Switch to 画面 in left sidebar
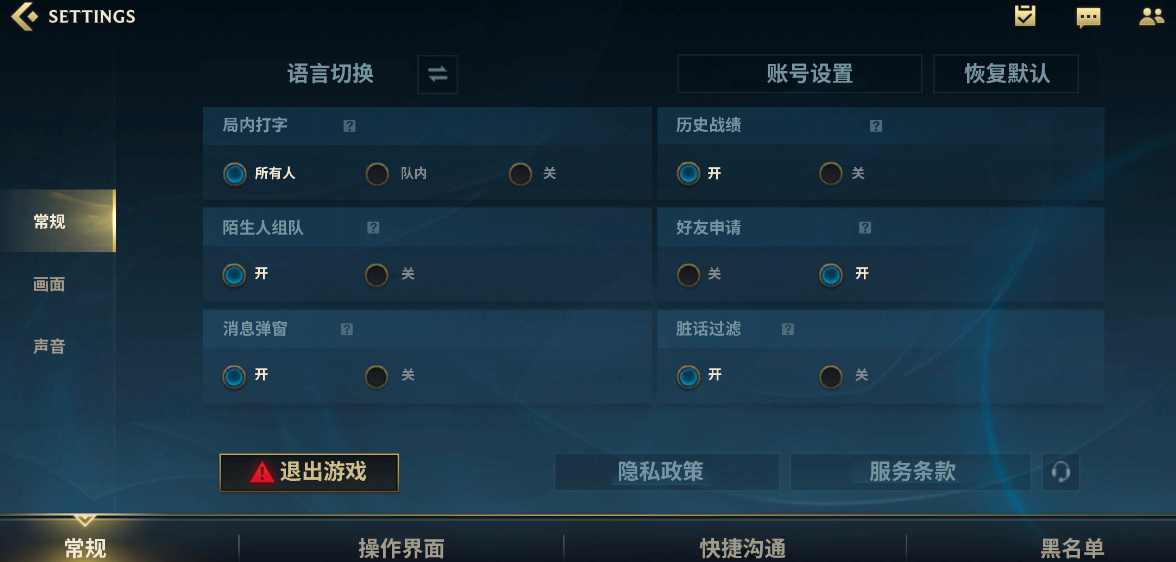 tap(50, 284)
